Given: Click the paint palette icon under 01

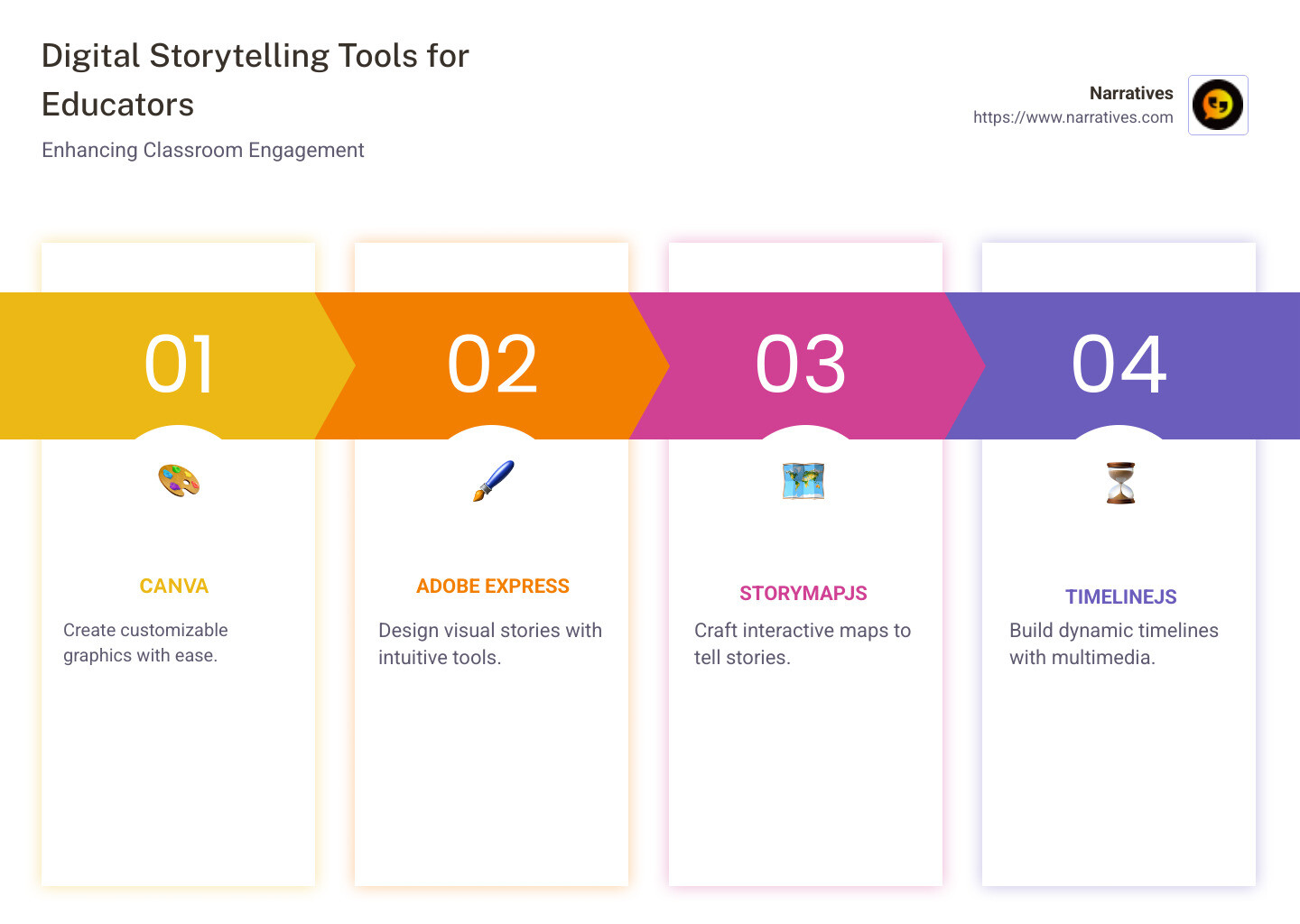Looking at the screenshot, I should 179,481.
